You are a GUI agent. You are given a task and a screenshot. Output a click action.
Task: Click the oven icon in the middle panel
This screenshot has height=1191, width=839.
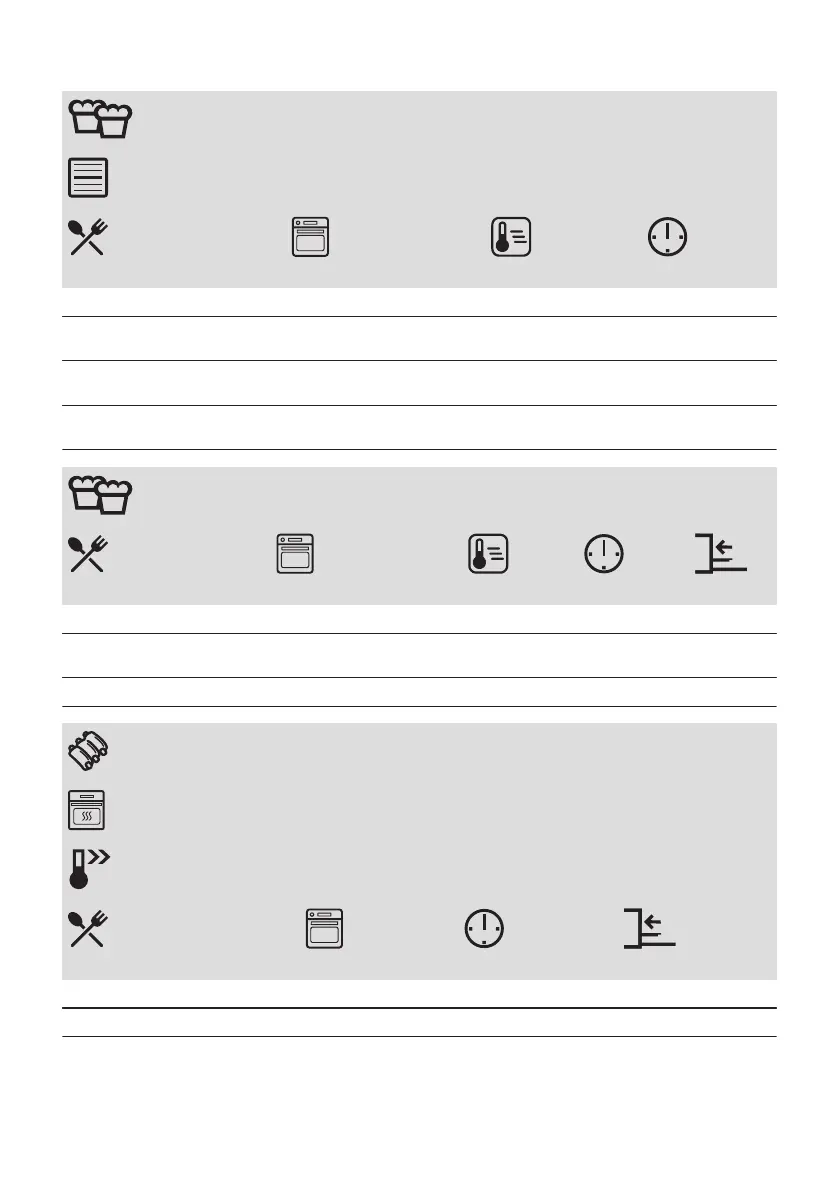coord(295,554)
